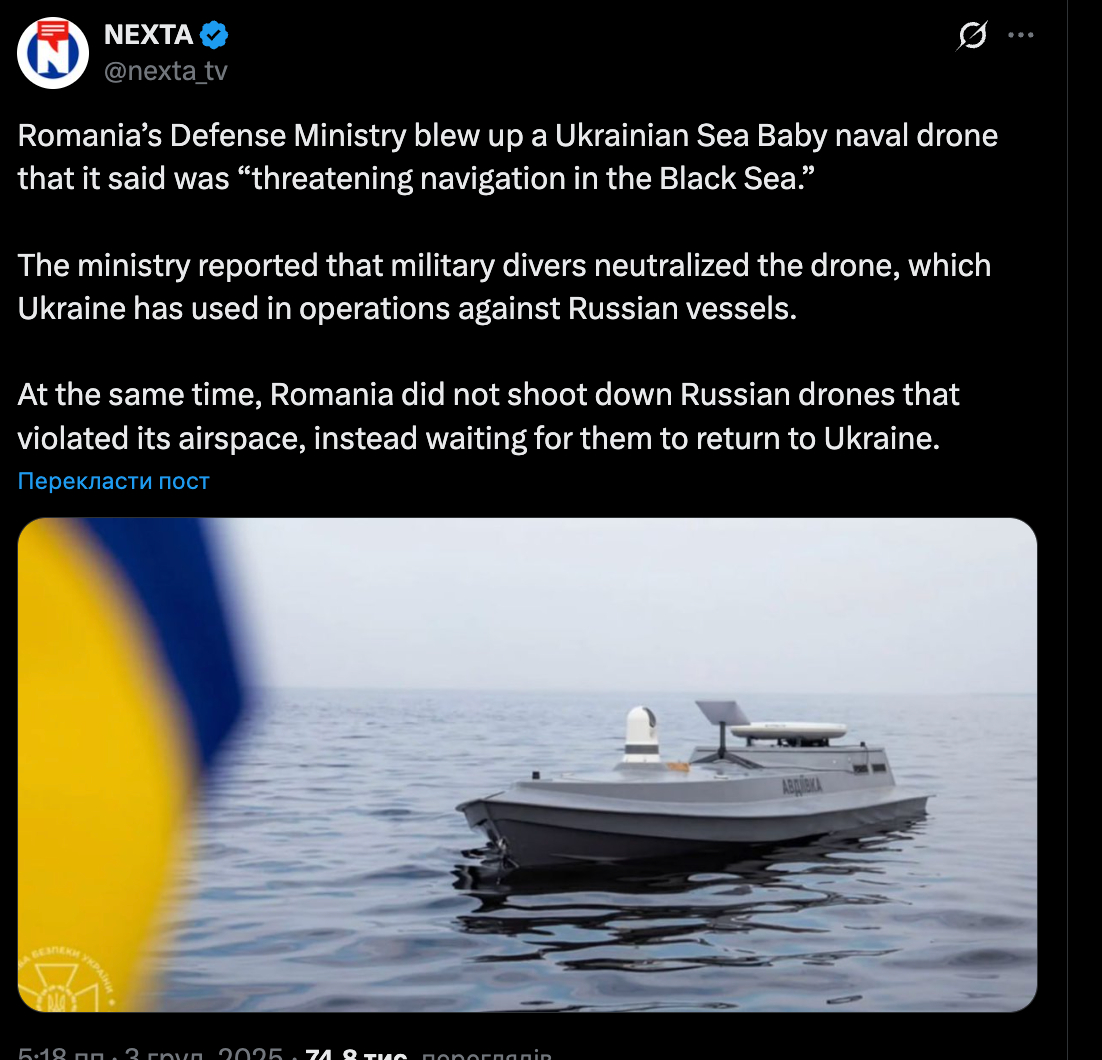The image size is (1102, 1060).
Task: Open the @nexta_tv handle link
Action: click(x=166, y=71)
